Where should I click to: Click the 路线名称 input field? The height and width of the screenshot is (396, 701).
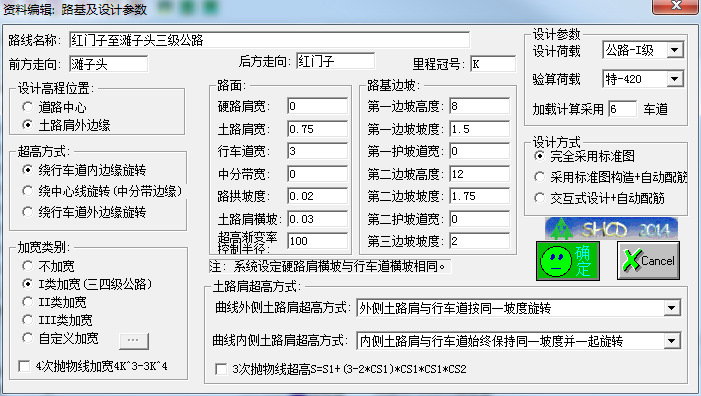270,40
